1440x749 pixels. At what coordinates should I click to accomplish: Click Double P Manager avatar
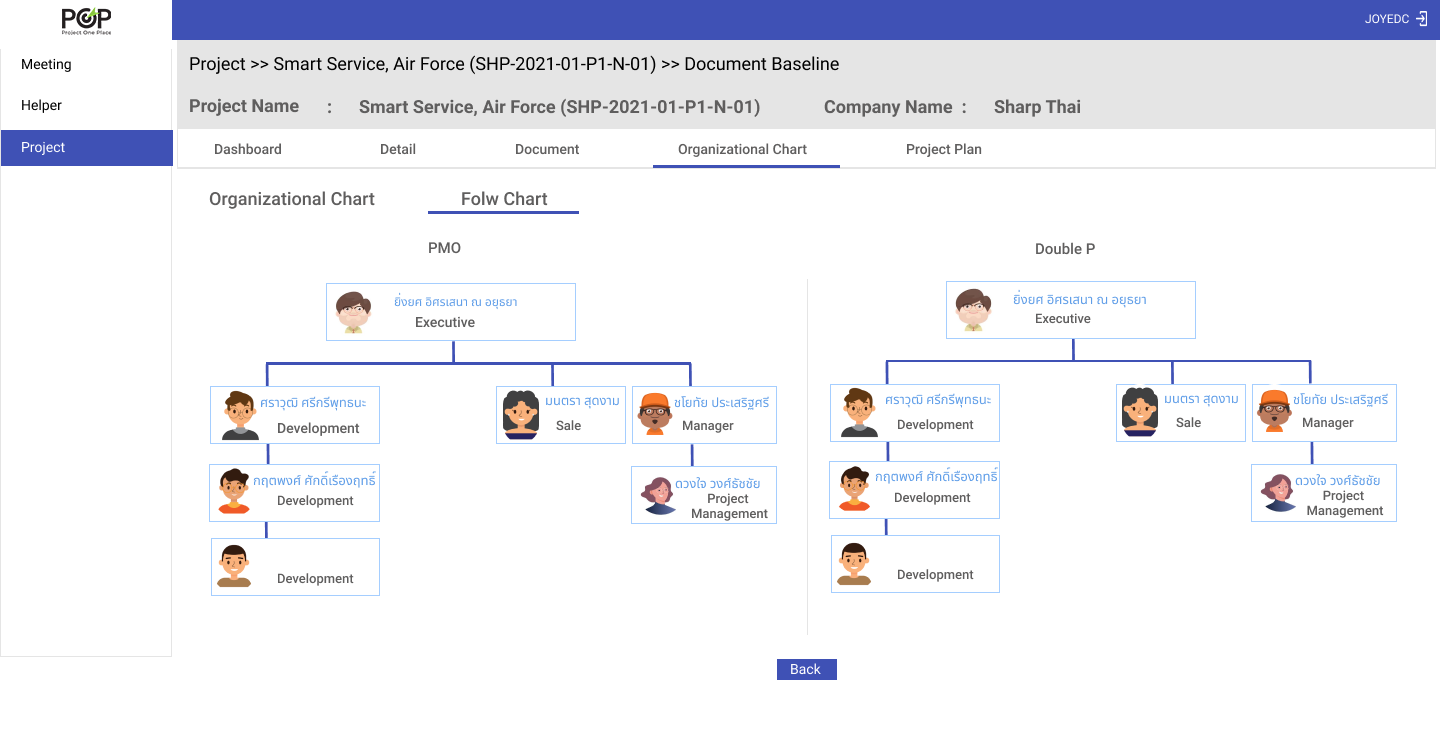[1274, 411]
